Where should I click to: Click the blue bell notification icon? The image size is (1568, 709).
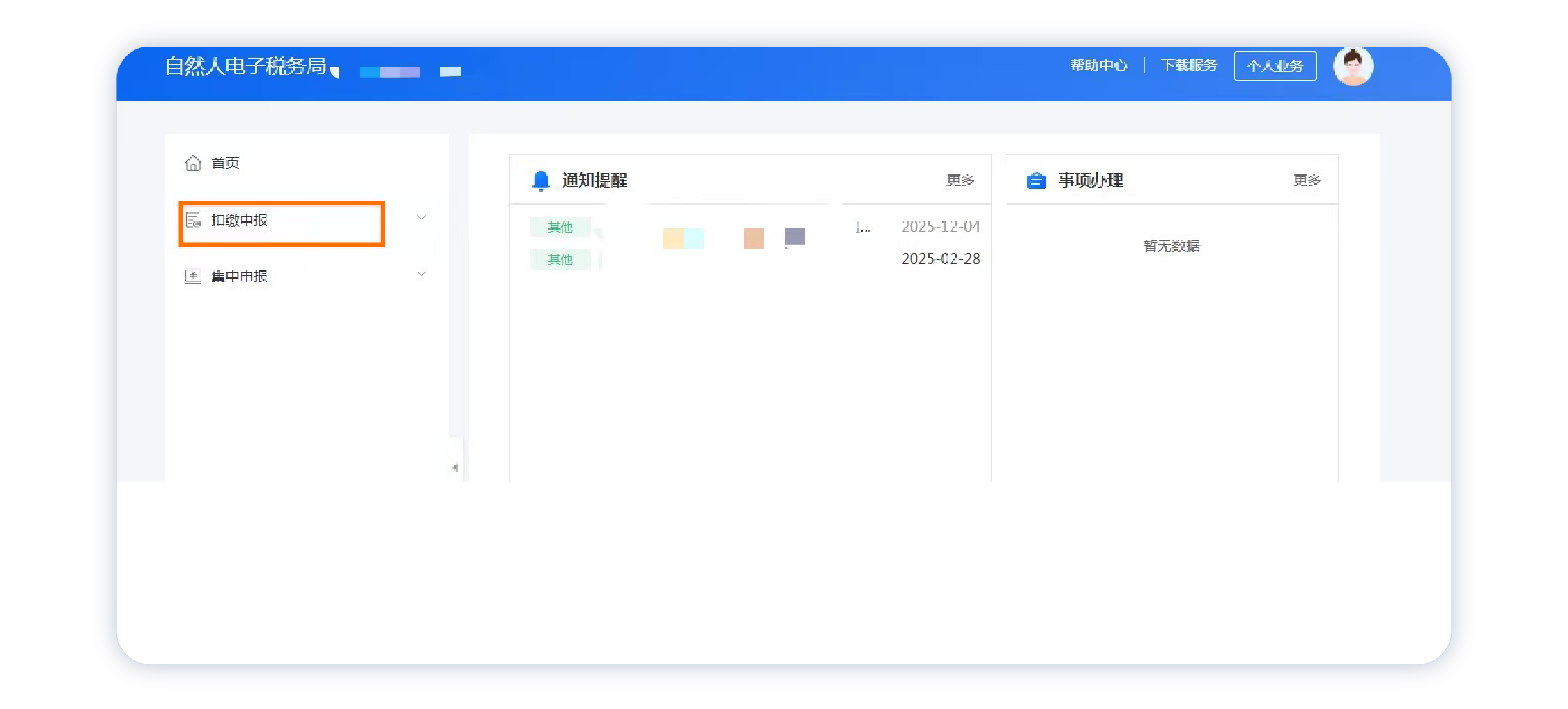click(541, 181)
